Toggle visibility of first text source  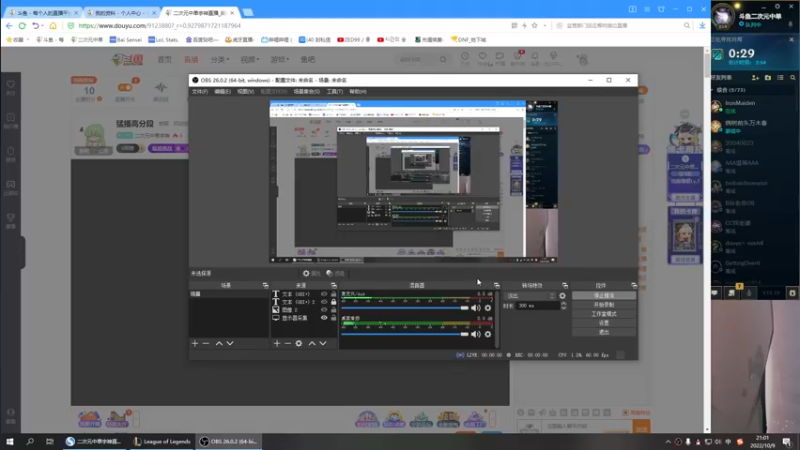[x=324, y=294]
